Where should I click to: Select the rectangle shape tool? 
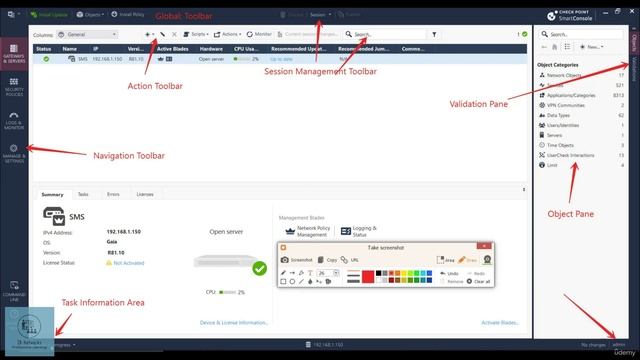[x=283, y=282]
